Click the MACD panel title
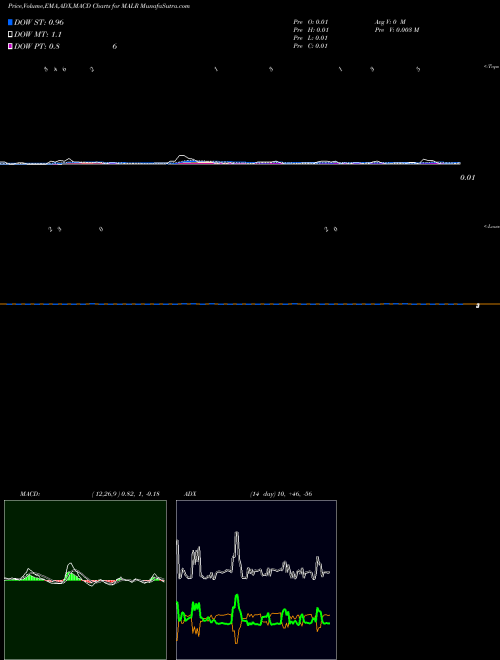500x660 pixels. (30, 494)
